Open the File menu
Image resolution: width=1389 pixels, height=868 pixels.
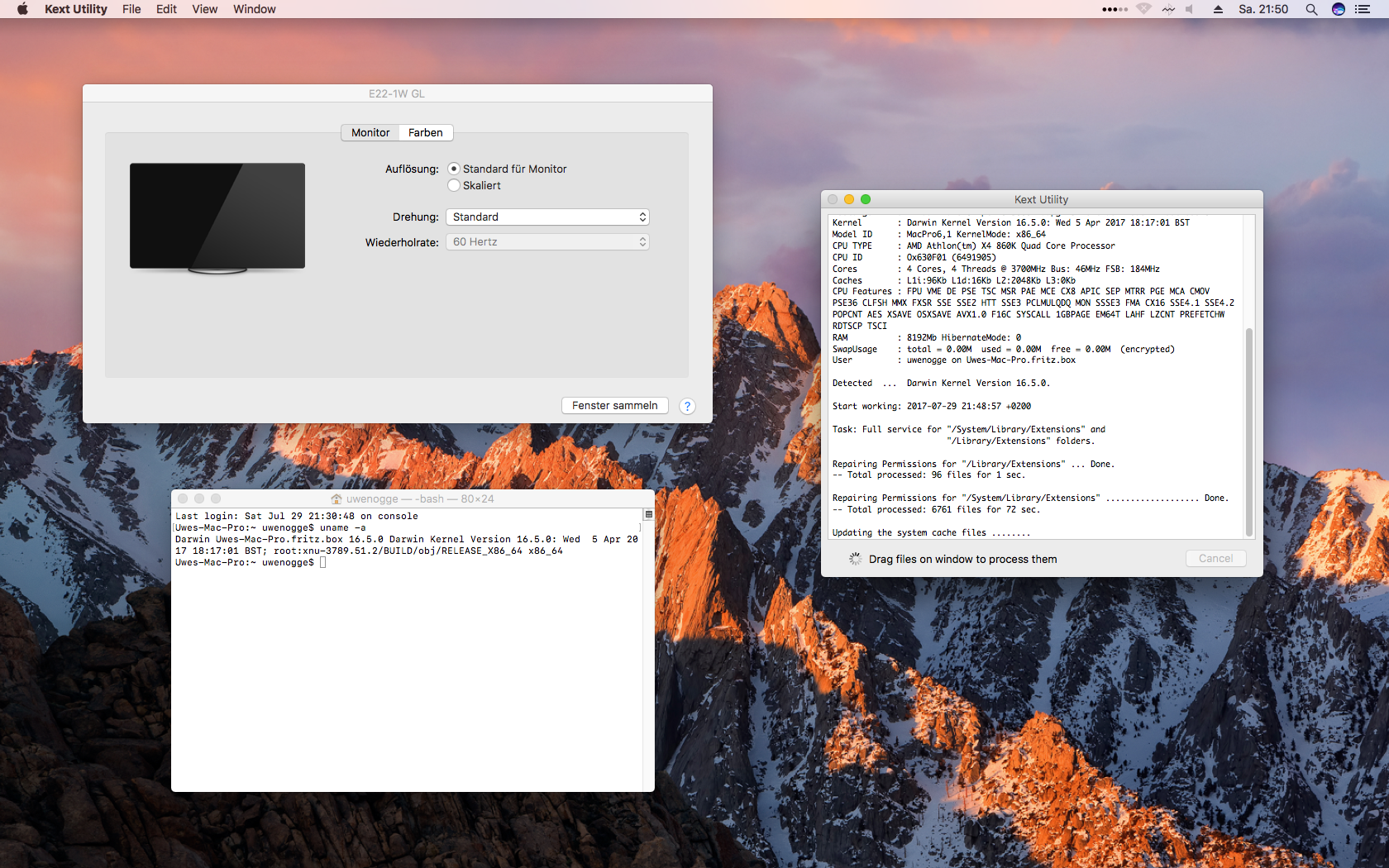coord(131,9)
